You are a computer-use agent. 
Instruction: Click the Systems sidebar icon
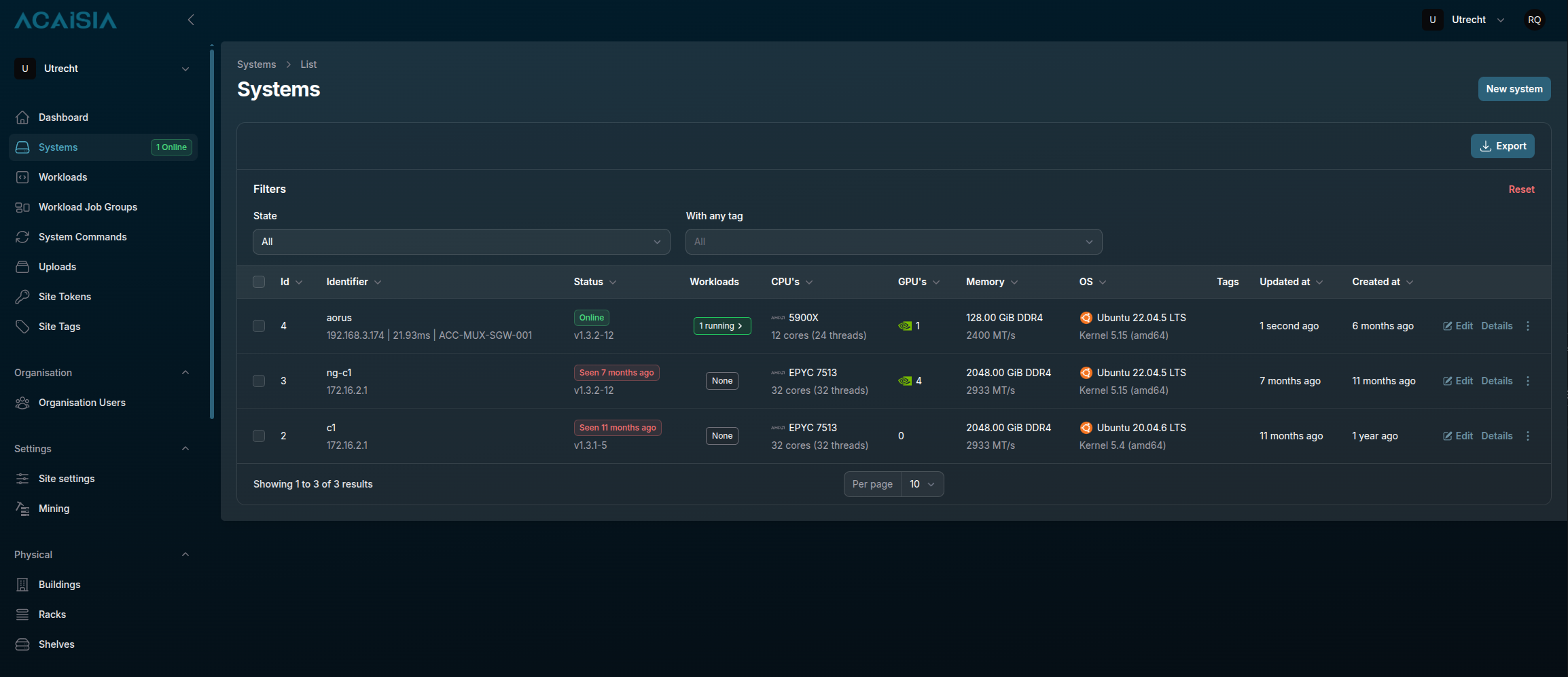[22, 147]
